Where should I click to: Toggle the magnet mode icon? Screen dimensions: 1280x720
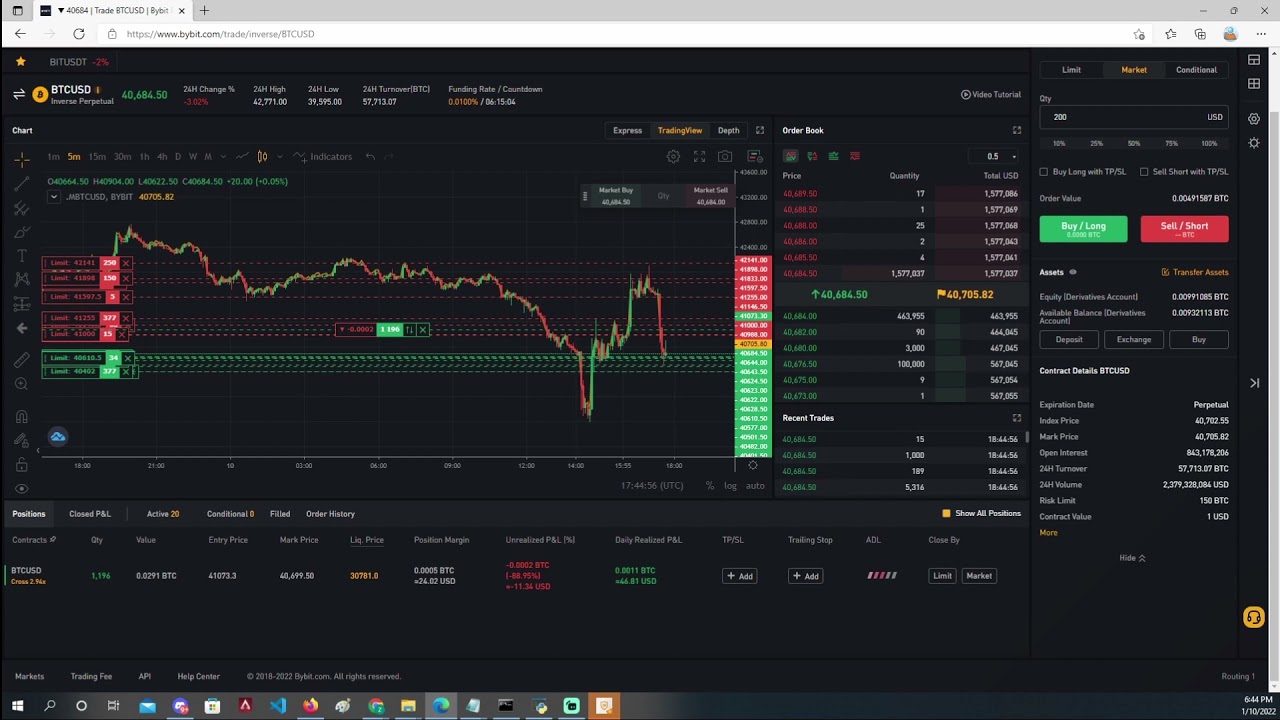(22, 417)
